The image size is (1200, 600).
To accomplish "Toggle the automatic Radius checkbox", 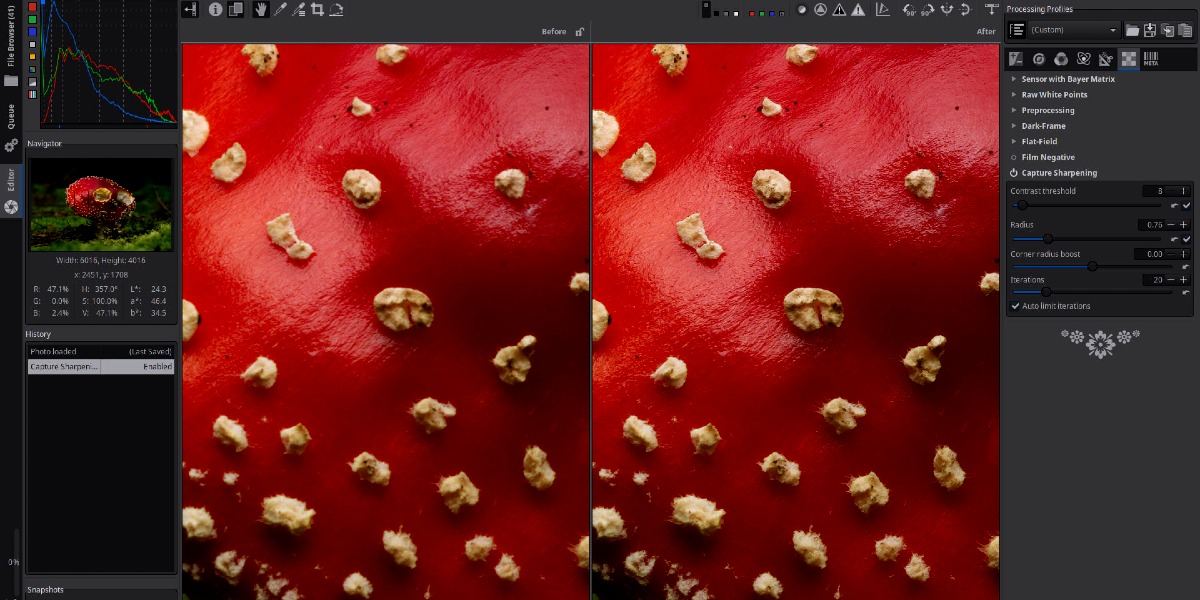I will 1186,240.
